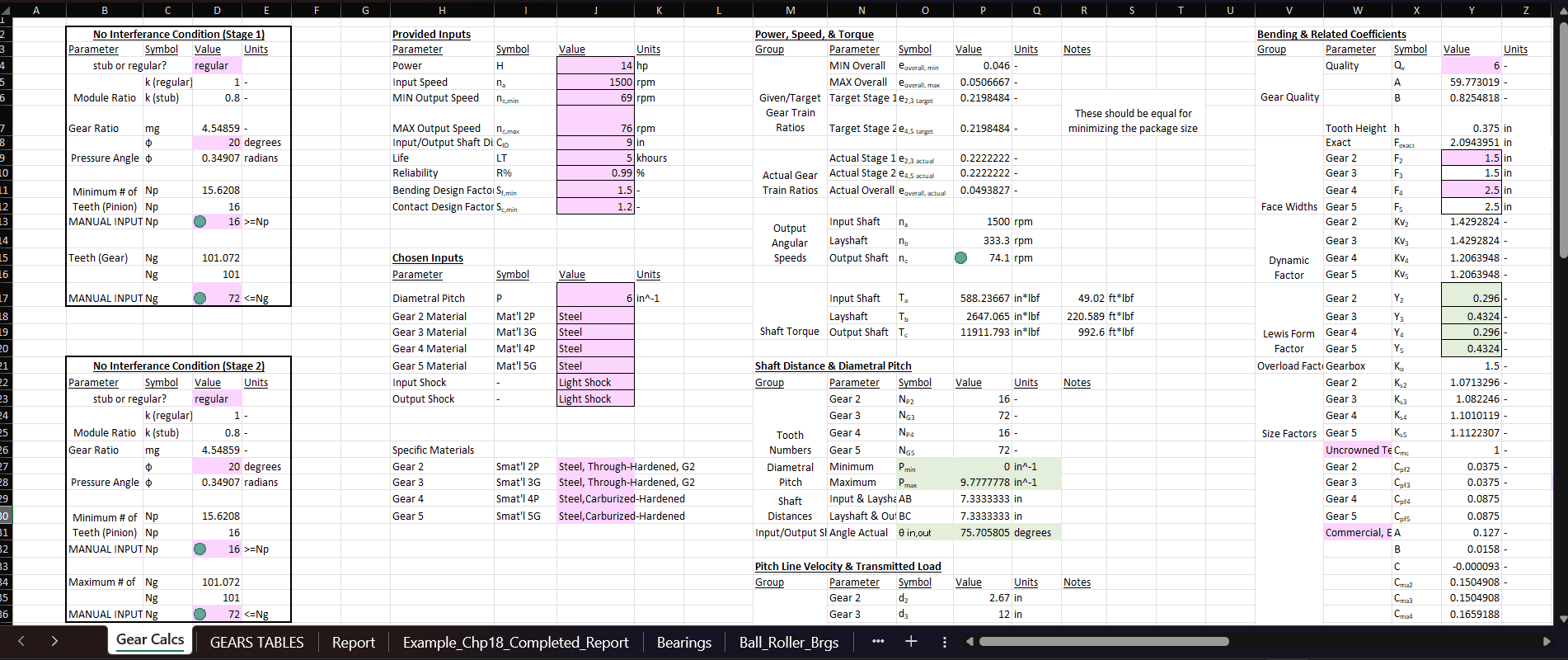Select the Gear 3 Material Steel cell
Image resolution: width=1568 pixels, height=660 pixels.
click(x=595, y=332)
